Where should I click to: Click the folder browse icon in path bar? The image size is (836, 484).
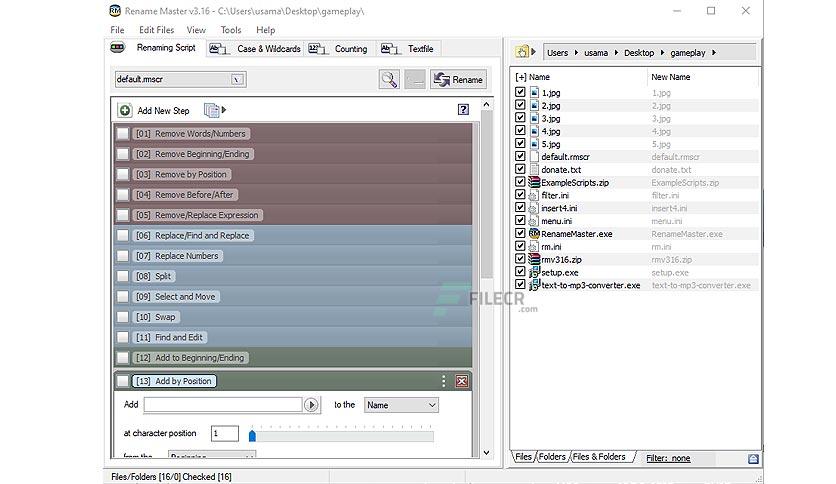(522, 52)
